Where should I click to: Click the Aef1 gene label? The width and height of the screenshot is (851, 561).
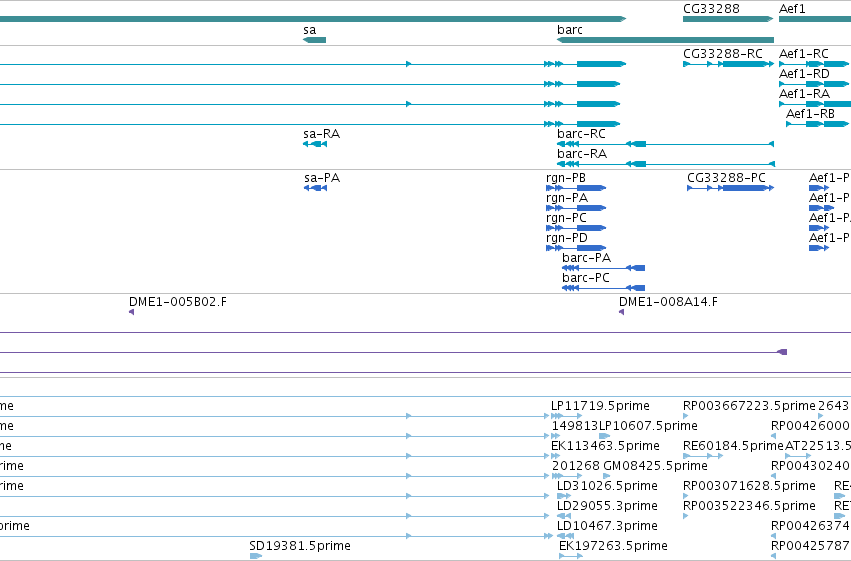pos(792,9)
